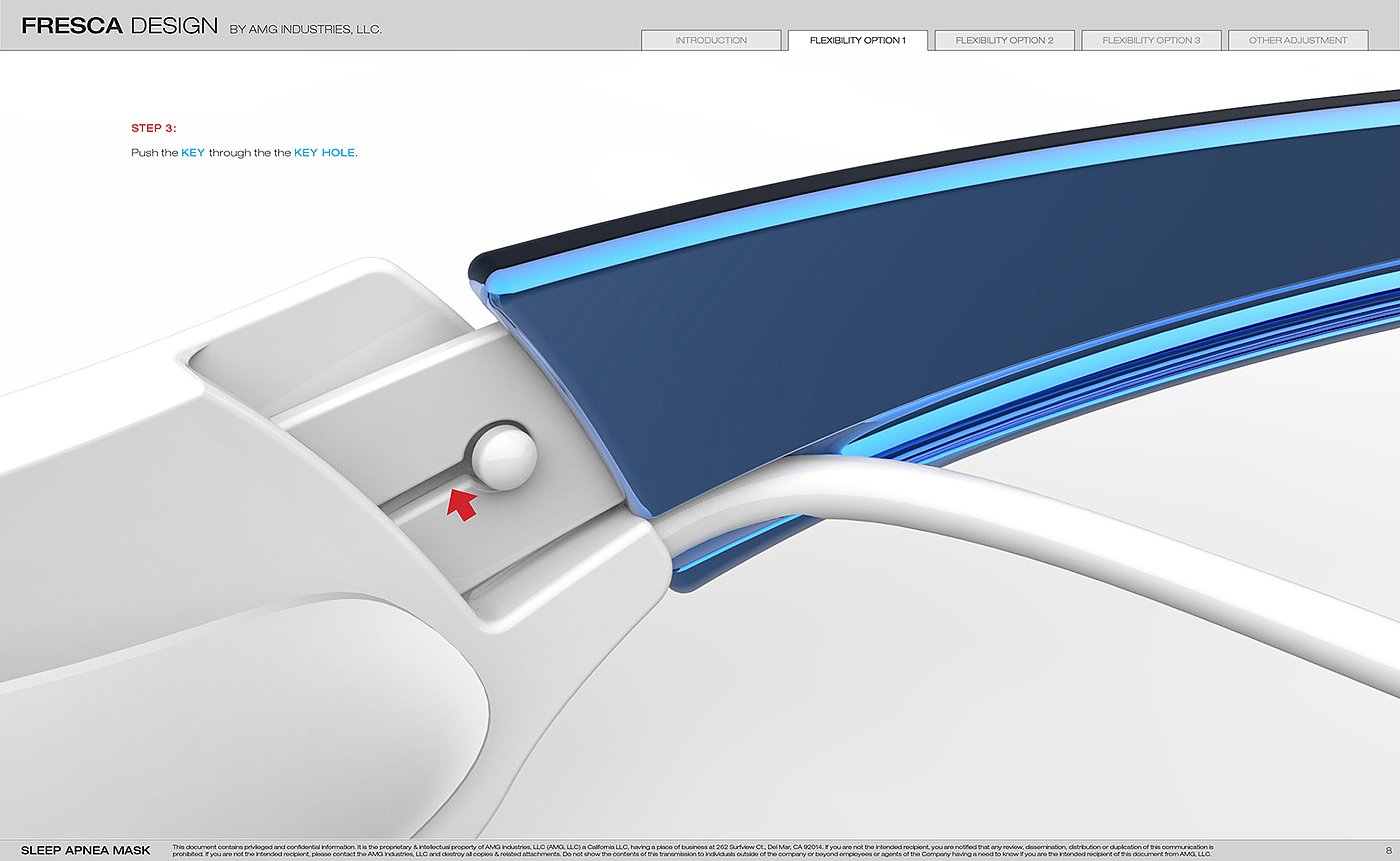Click the red arrow pointing at the key
The height and width of the screenshot is (861, 1400).
(460, 503)
